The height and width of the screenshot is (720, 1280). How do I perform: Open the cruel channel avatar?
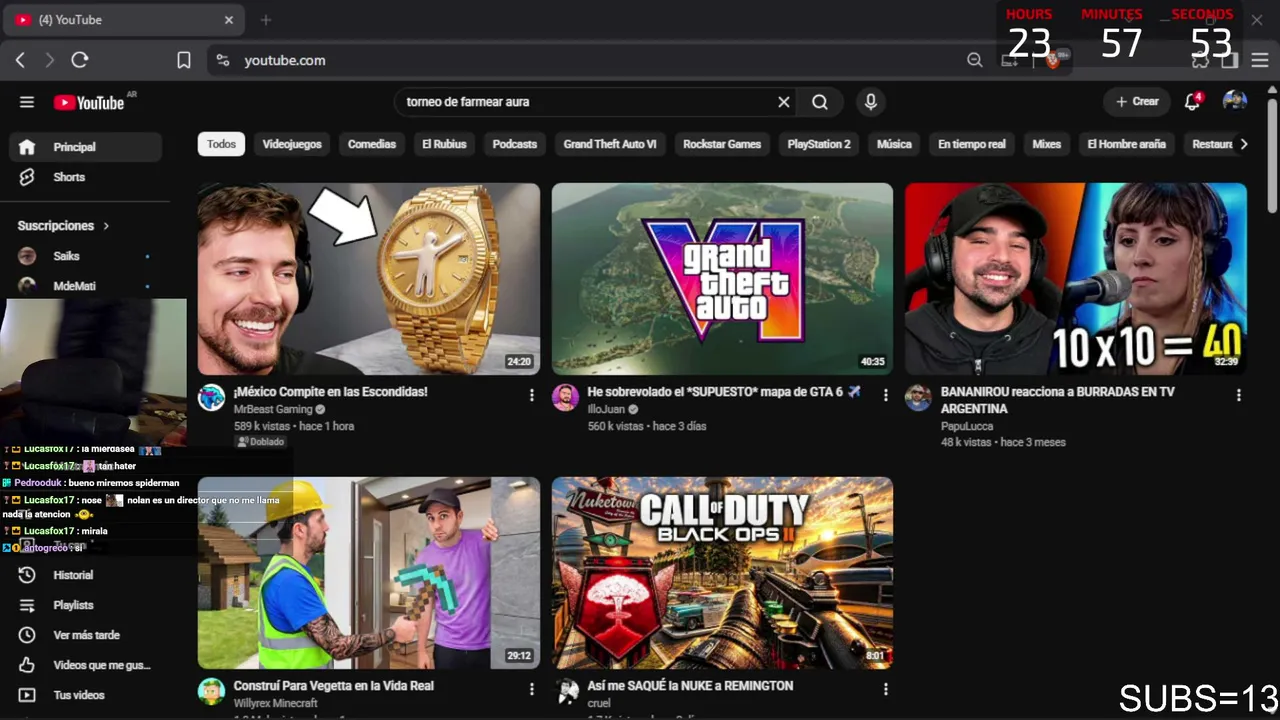click(567, 691)
